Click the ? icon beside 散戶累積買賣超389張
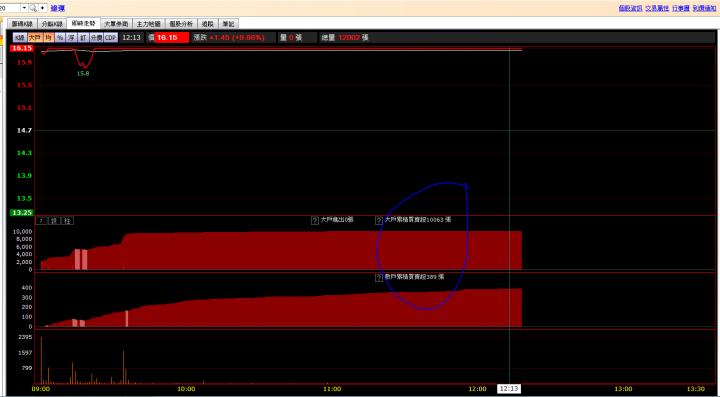The width and height of the screenshot is (720, 397). (x=379, y=278)
